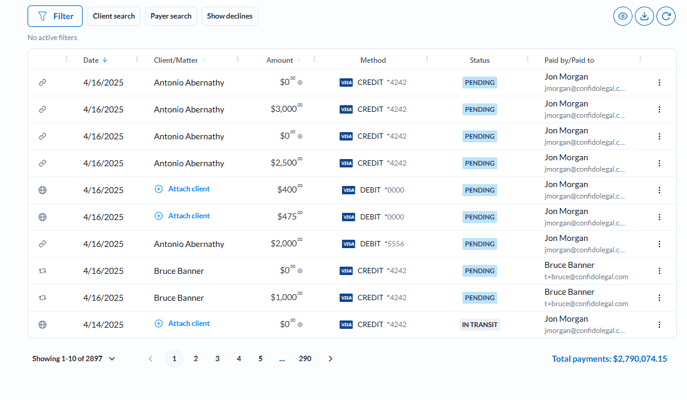This screenshot has width=687, height=400.
Task: Click the Client search button
Action: tap(113, 16)
